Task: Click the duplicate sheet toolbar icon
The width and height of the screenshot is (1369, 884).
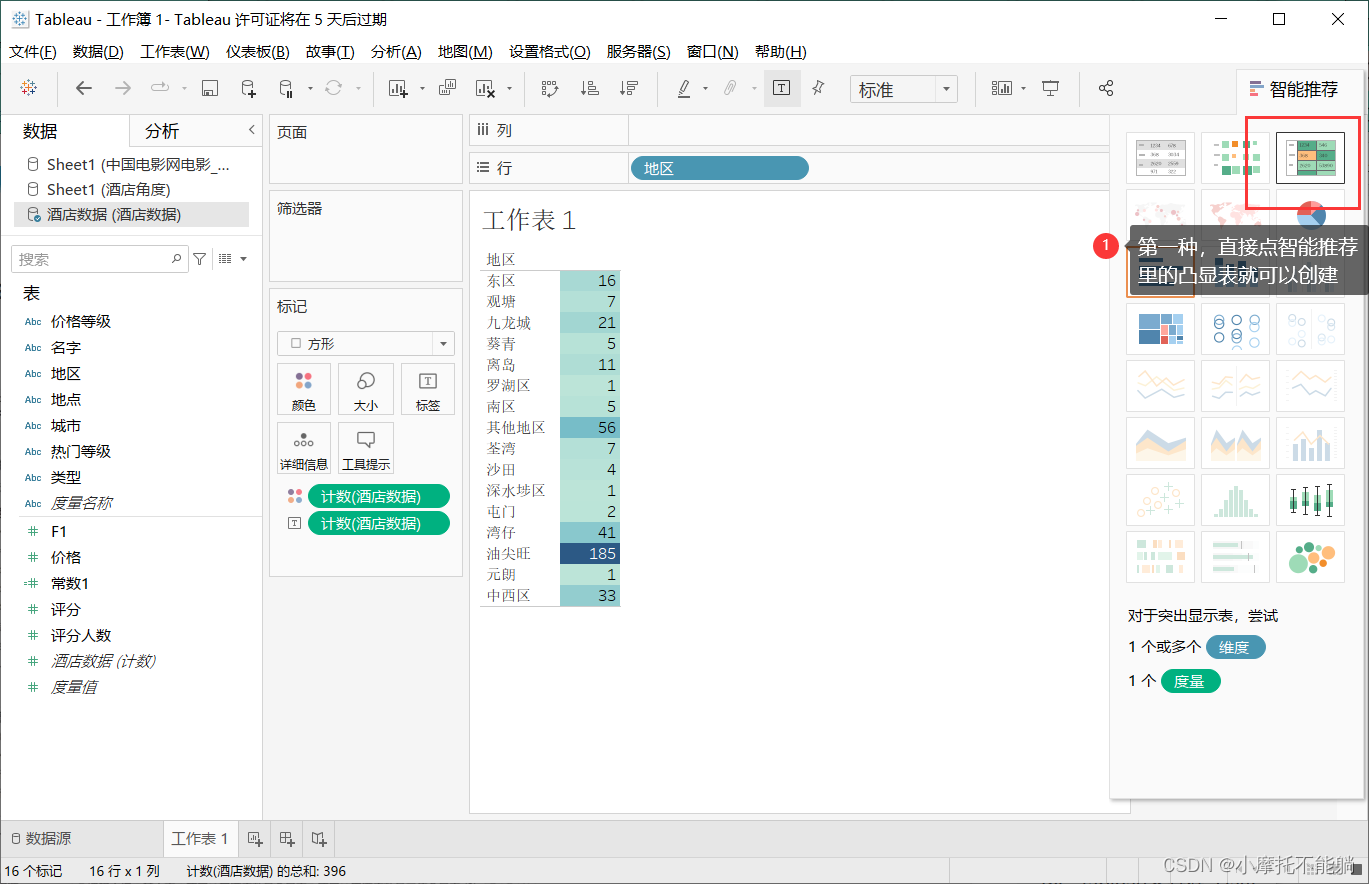Action: pos(447,88)
